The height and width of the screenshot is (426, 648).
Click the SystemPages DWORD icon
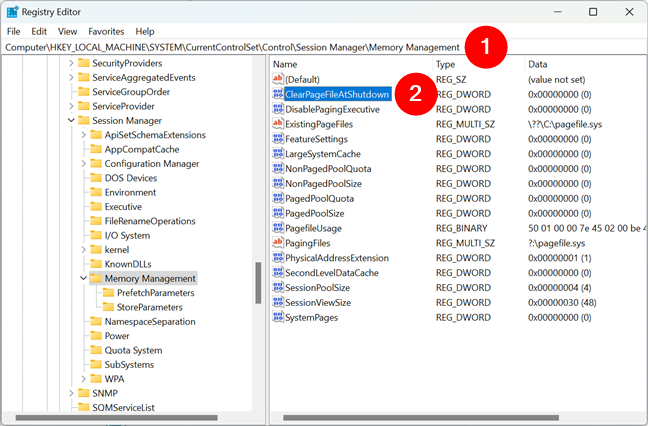point(278,317)
